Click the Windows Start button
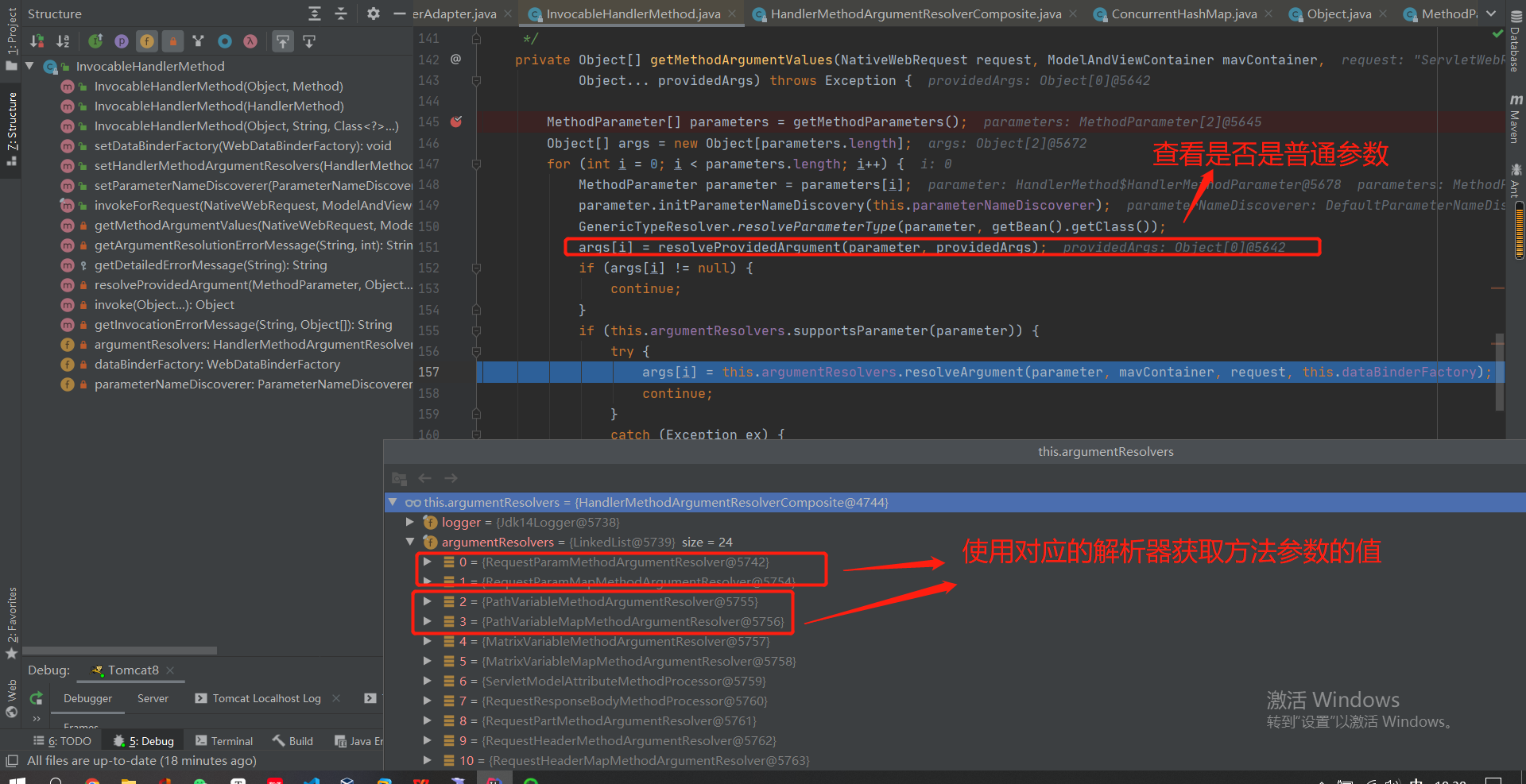 coord(17,781)
